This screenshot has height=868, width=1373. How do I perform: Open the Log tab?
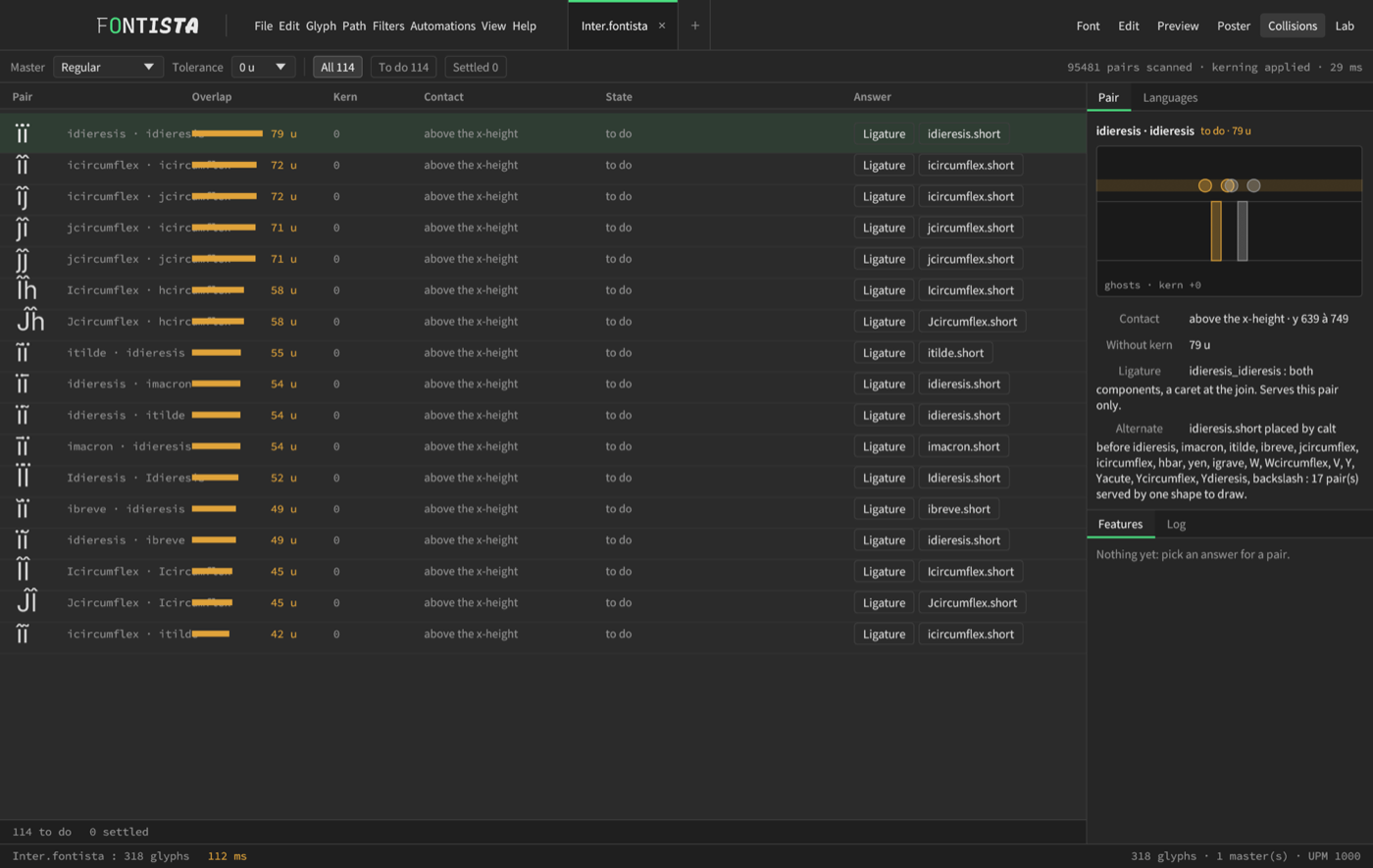point(1175,524)
